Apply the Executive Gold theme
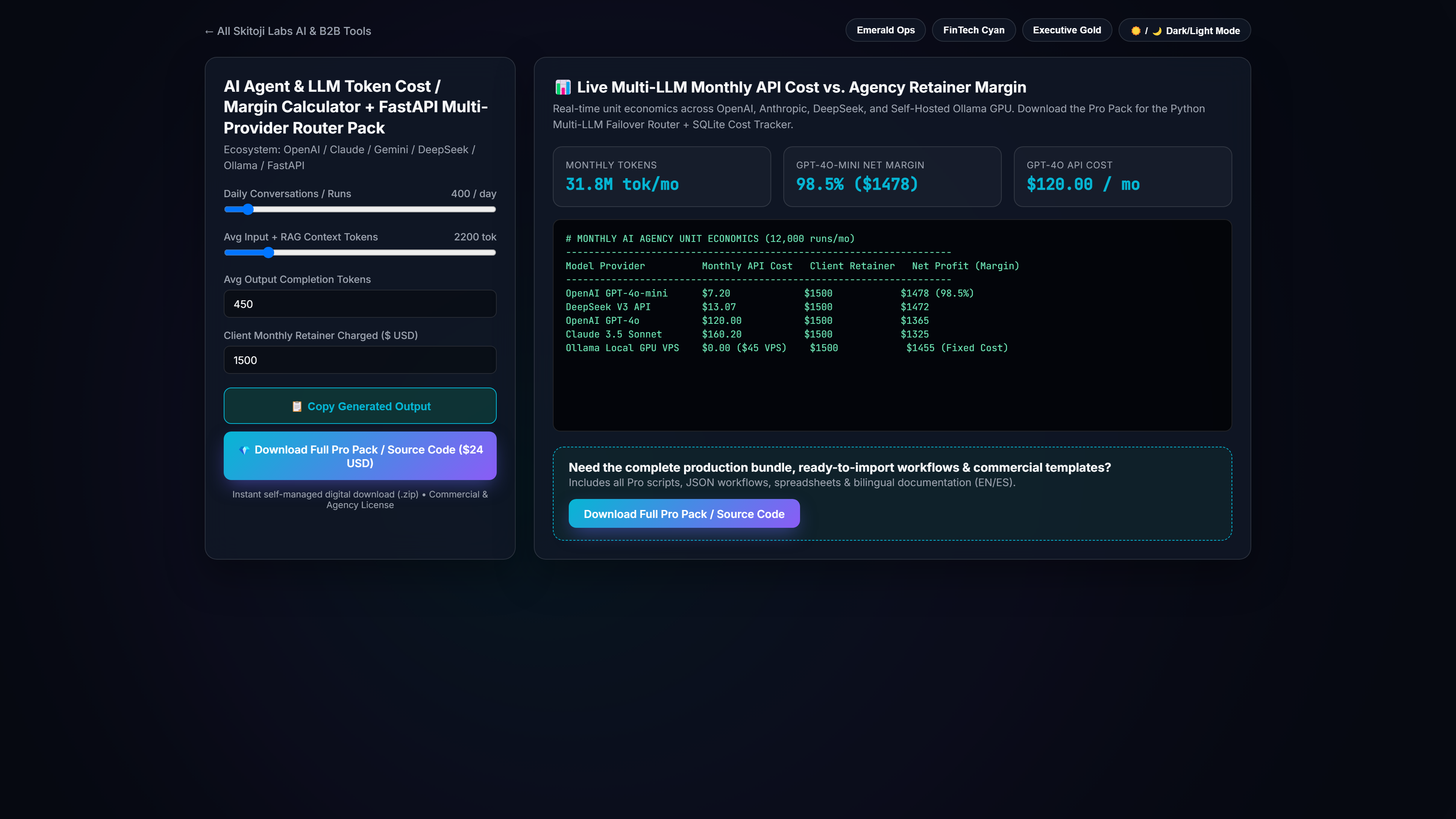 pyautogui.click(x=1067, y=30)
